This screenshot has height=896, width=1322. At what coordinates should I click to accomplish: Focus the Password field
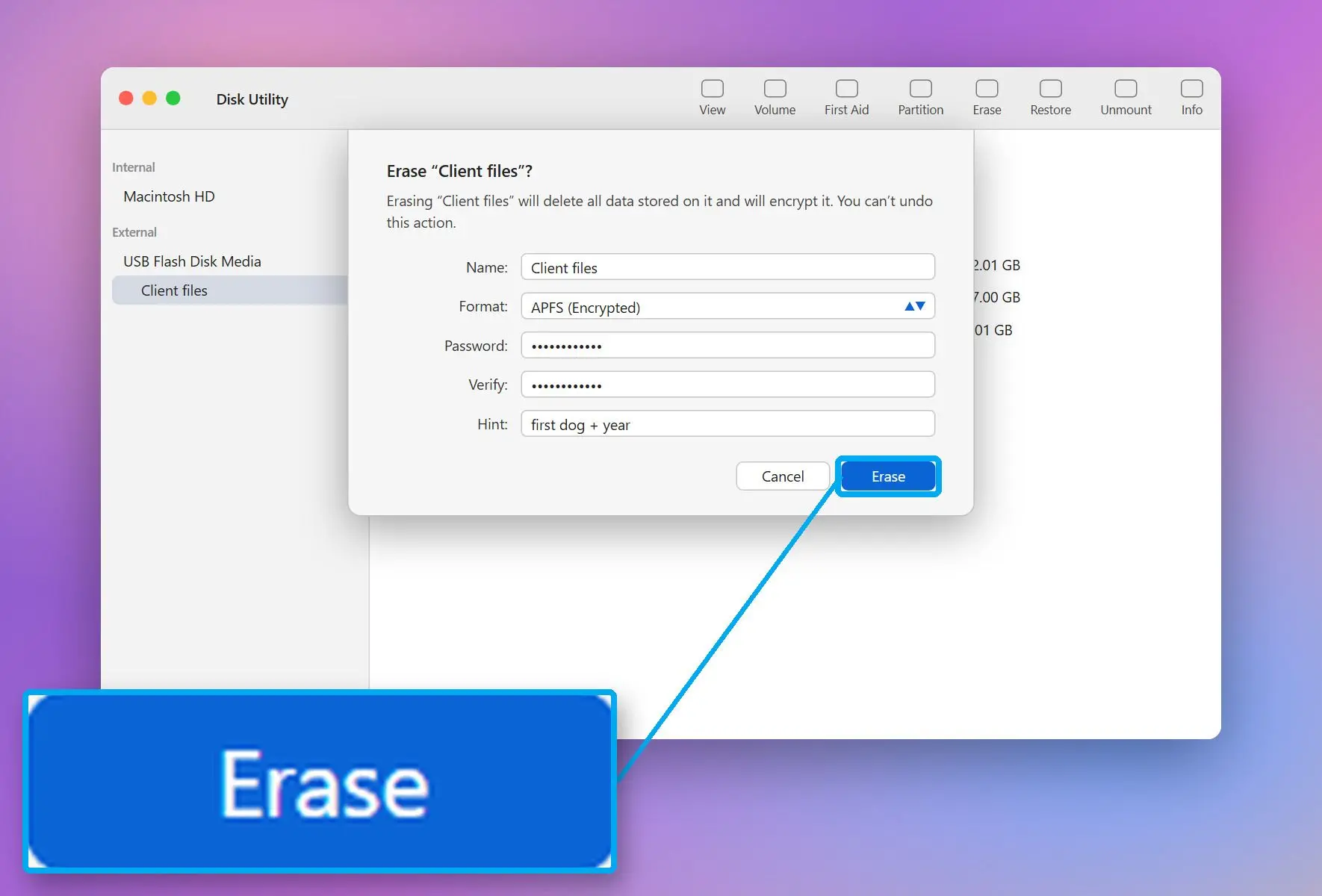tap(727, 346)
